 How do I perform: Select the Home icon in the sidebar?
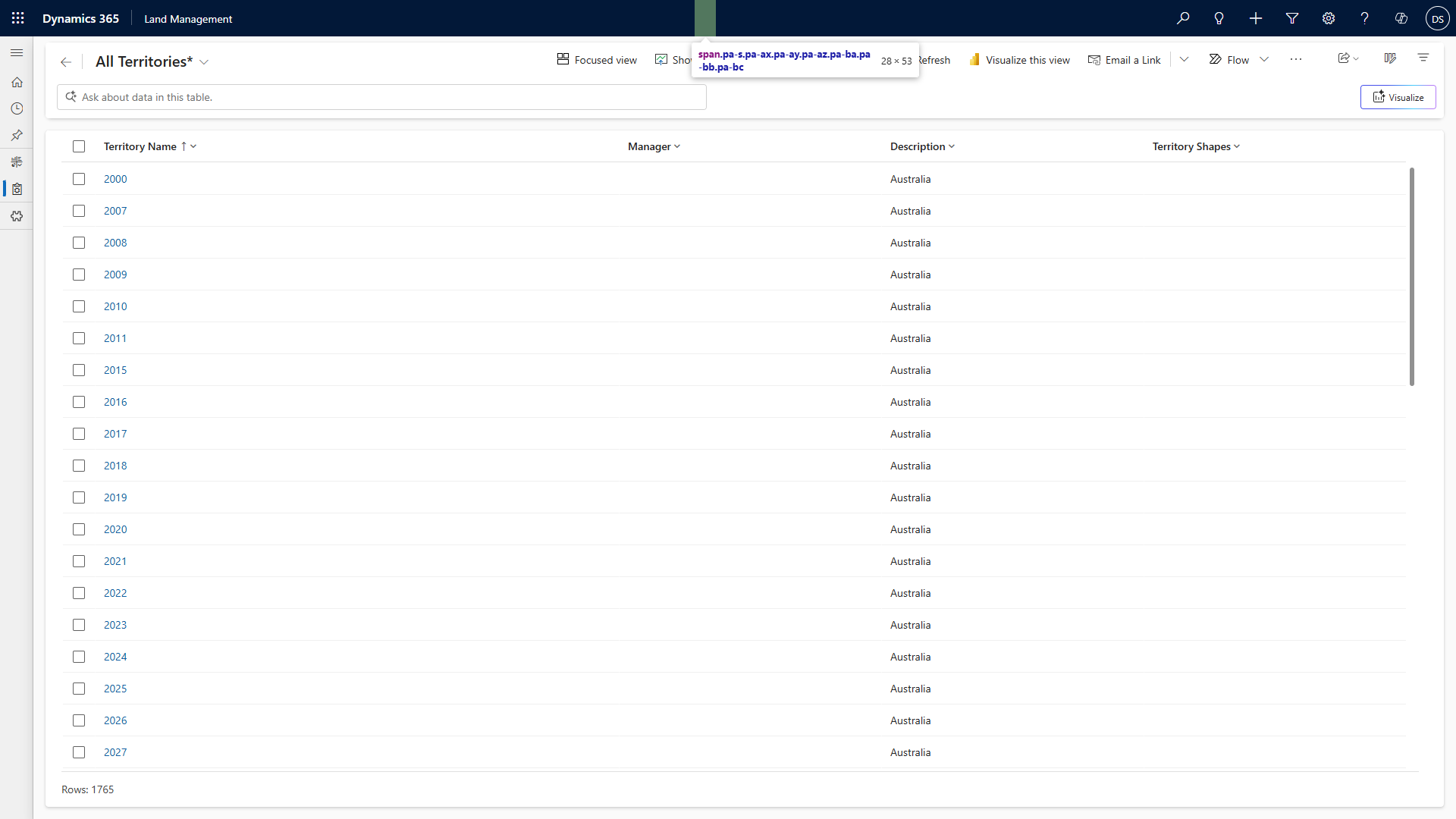pos(17,82)
